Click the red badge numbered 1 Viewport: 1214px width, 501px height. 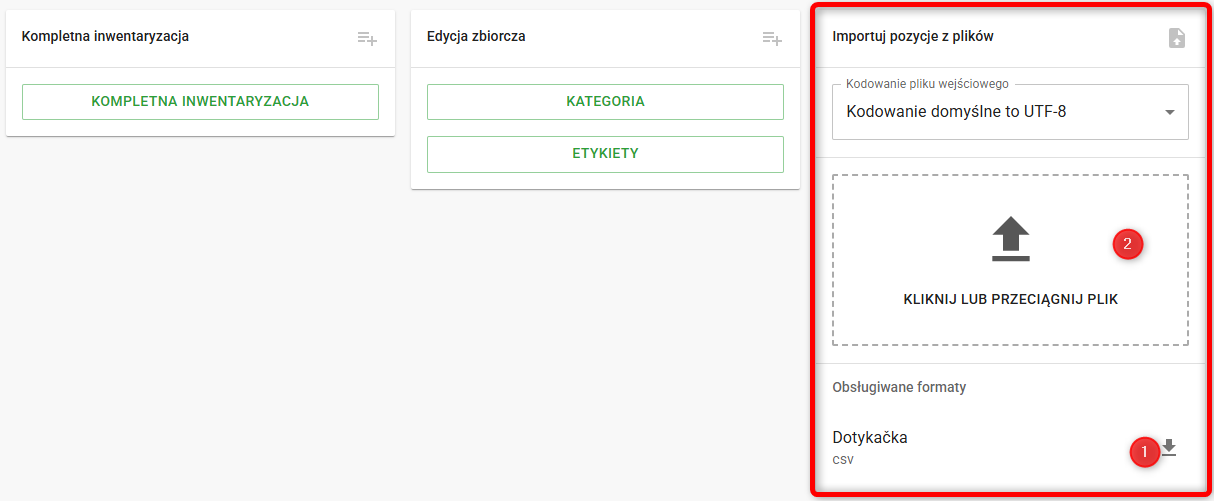pos(1144,451)
